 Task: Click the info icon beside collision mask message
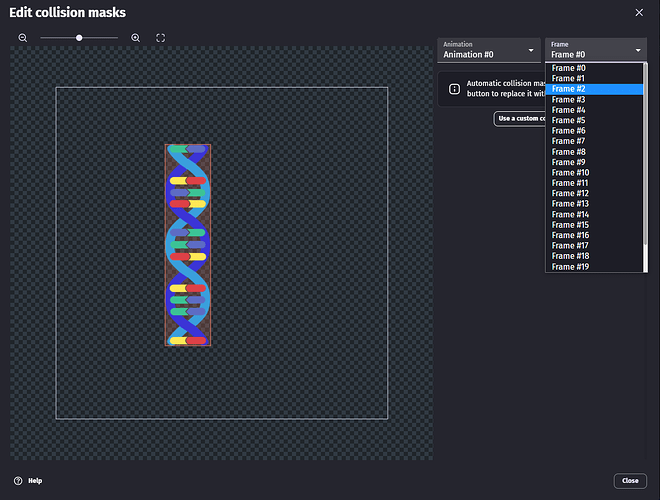[x=454, y=88]
